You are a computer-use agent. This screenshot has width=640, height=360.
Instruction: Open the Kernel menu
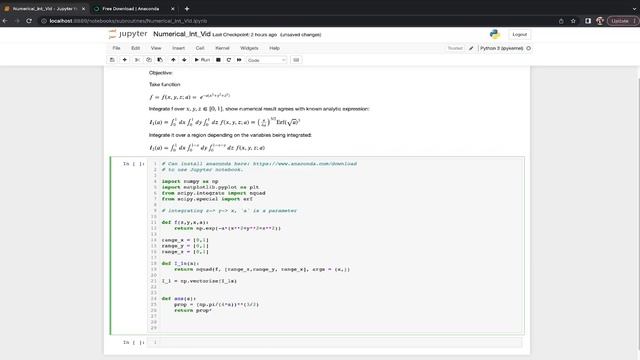pos(222,48)
